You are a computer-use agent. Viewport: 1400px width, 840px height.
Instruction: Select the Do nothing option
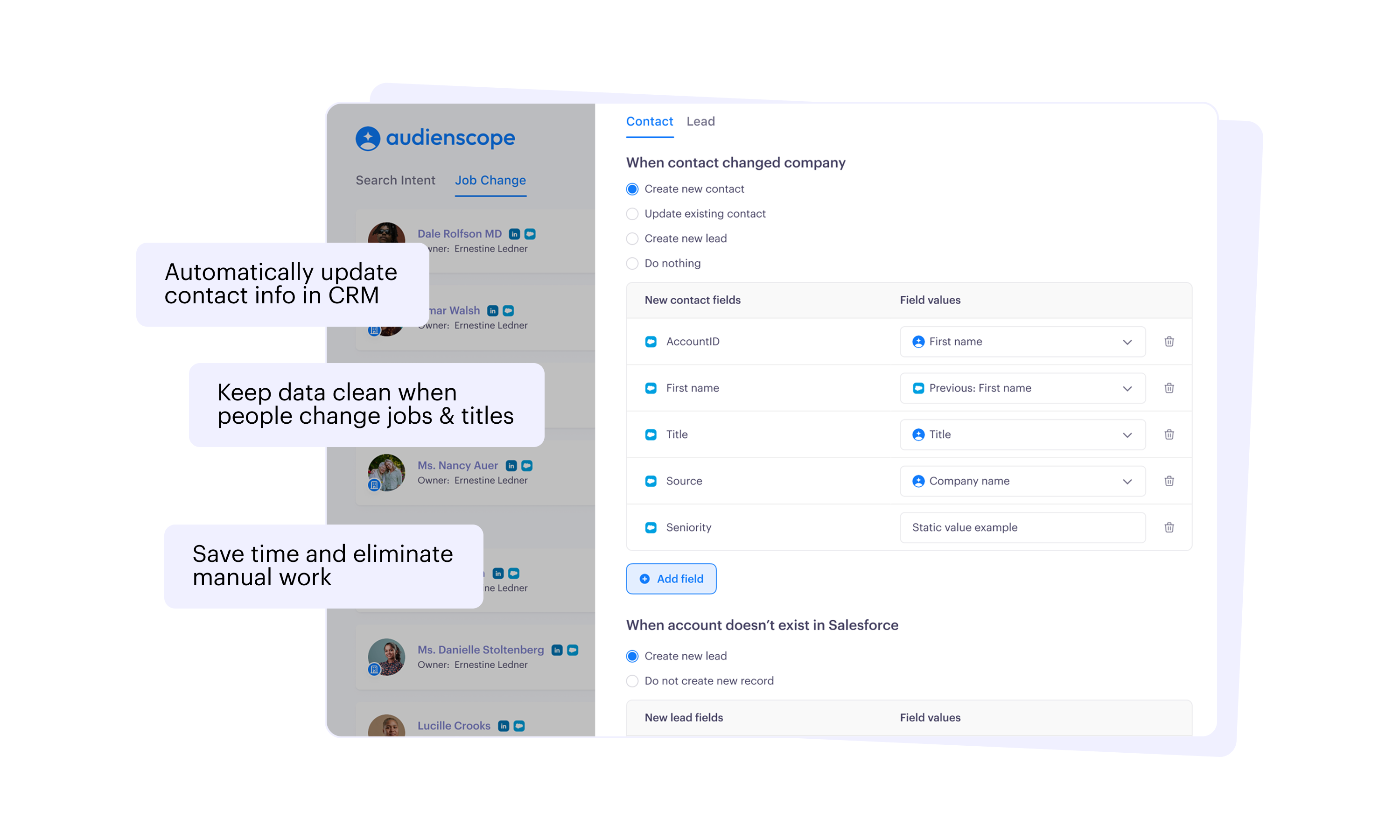point(632,263)
